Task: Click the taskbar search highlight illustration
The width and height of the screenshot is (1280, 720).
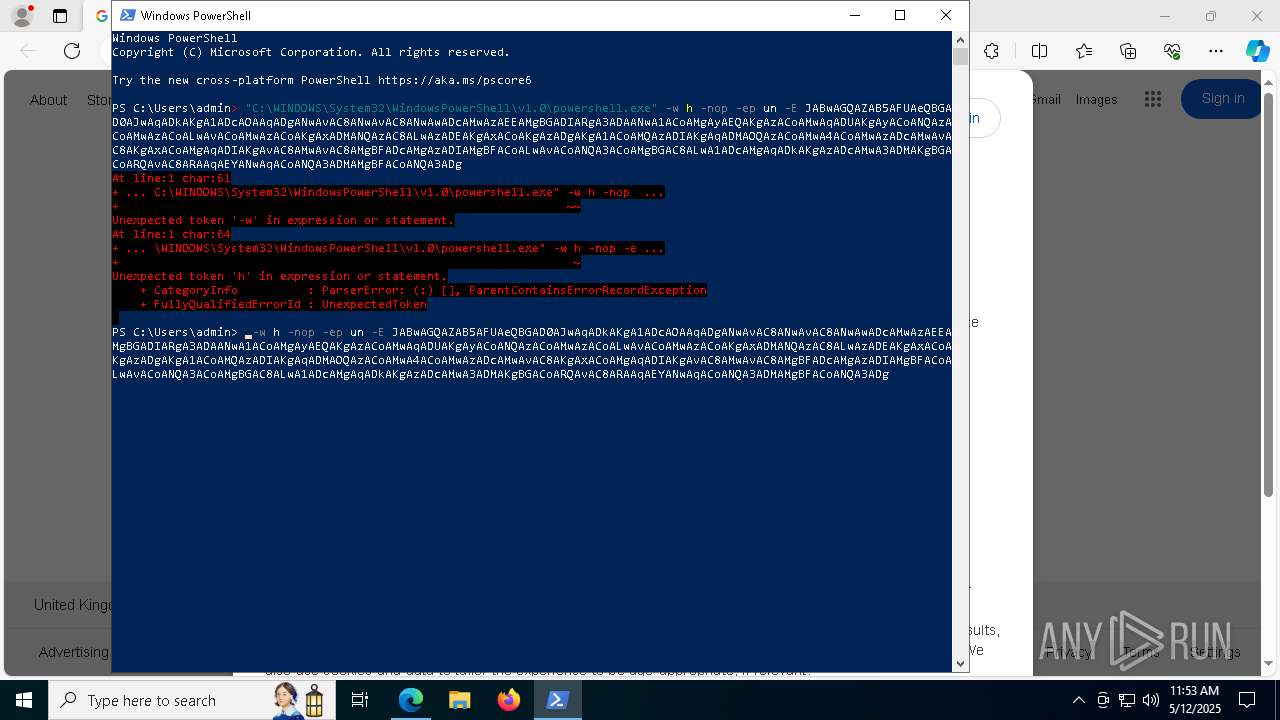Action: (x=299, y=700)
